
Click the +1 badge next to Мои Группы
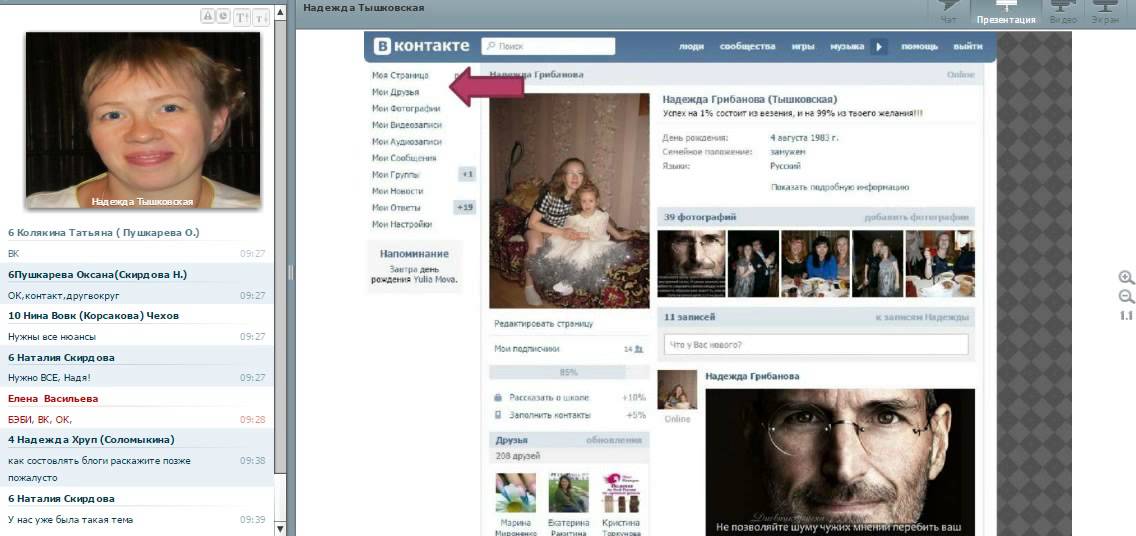tap(467, 175)
